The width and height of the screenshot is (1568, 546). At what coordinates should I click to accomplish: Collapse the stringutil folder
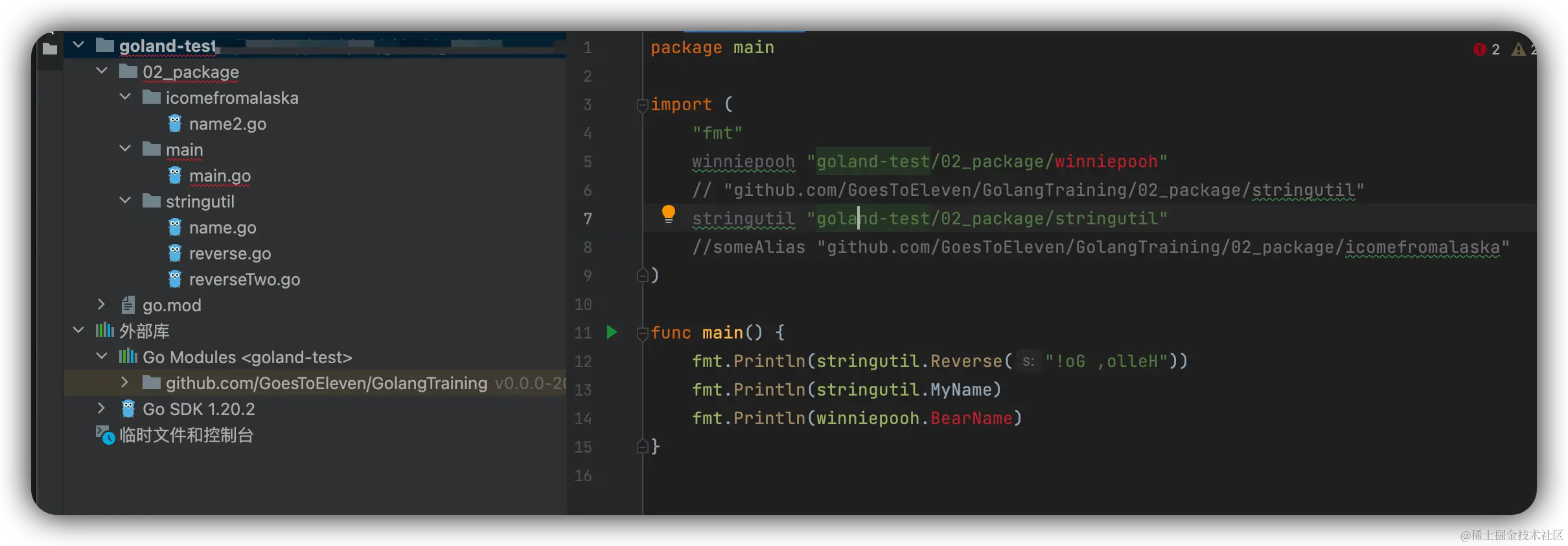125,200
